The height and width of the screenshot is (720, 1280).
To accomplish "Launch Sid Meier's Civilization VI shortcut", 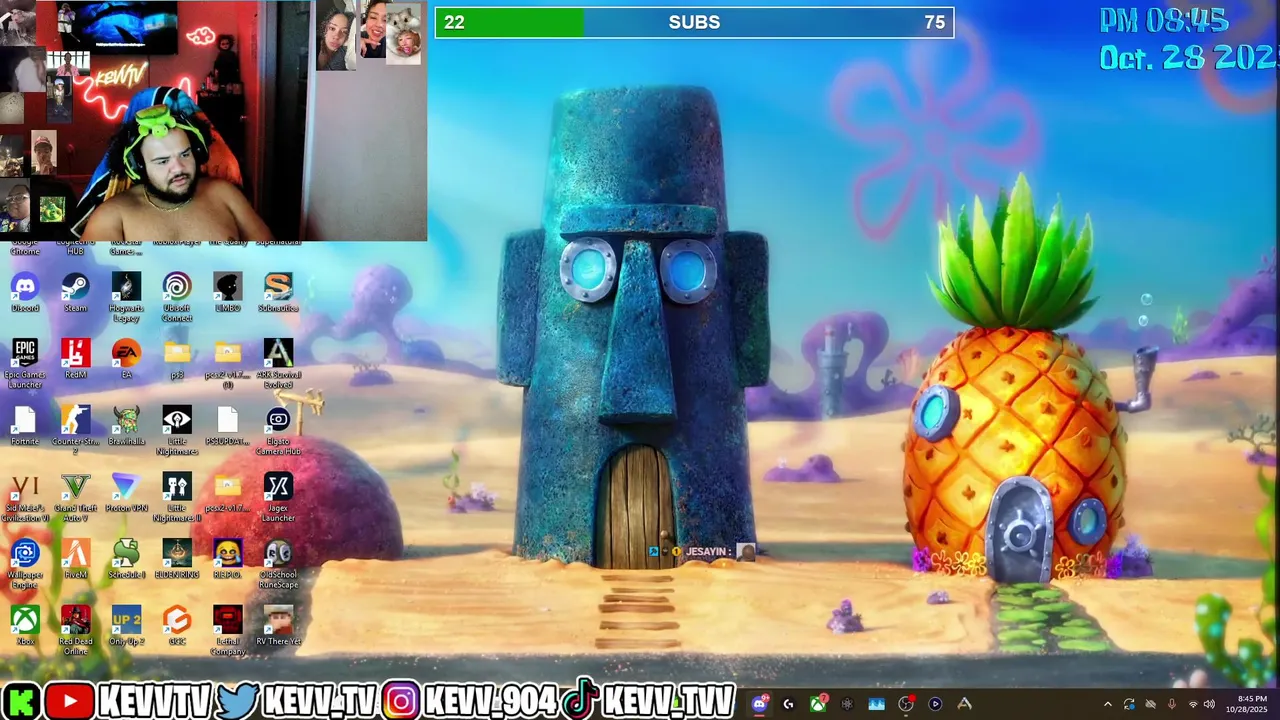I will tap(25, 498).
